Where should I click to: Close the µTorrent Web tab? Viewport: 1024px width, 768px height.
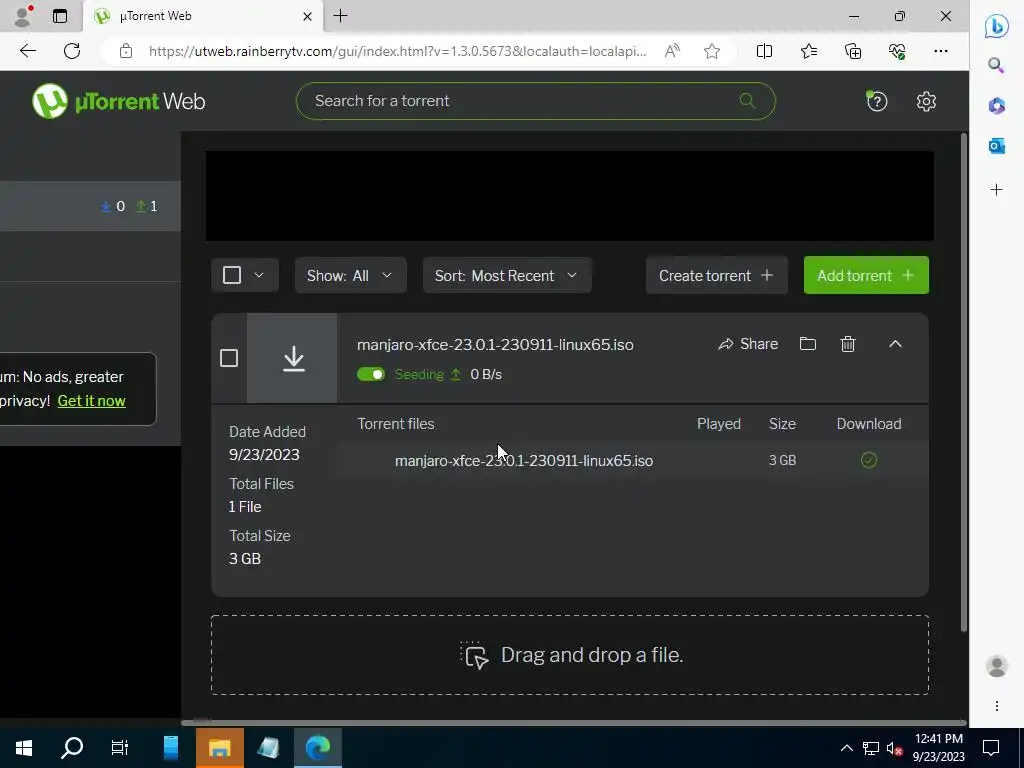pos(308,16)
